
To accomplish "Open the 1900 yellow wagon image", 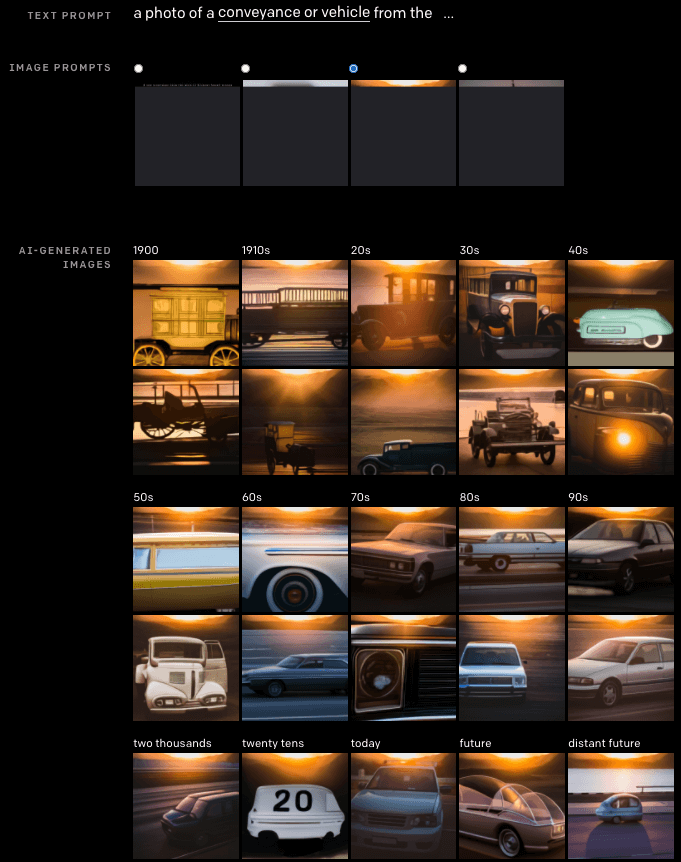I will pos(186,313).
